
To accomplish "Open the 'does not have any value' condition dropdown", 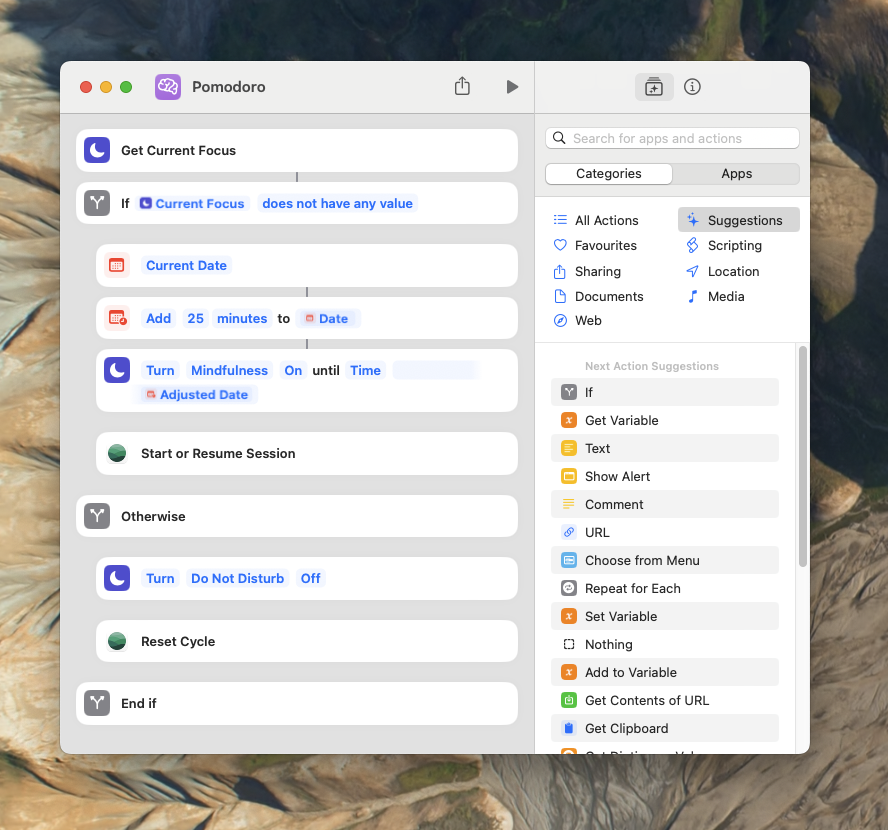I will tap(337, 203).
